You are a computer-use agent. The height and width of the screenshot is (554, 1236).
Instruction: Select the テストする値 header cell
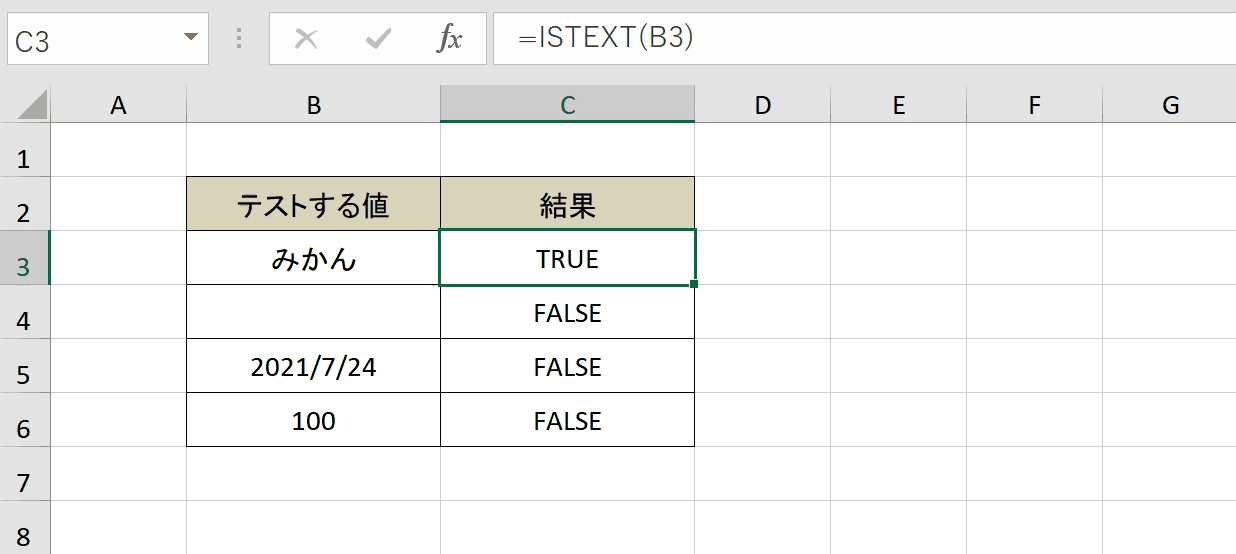point(313,204)
